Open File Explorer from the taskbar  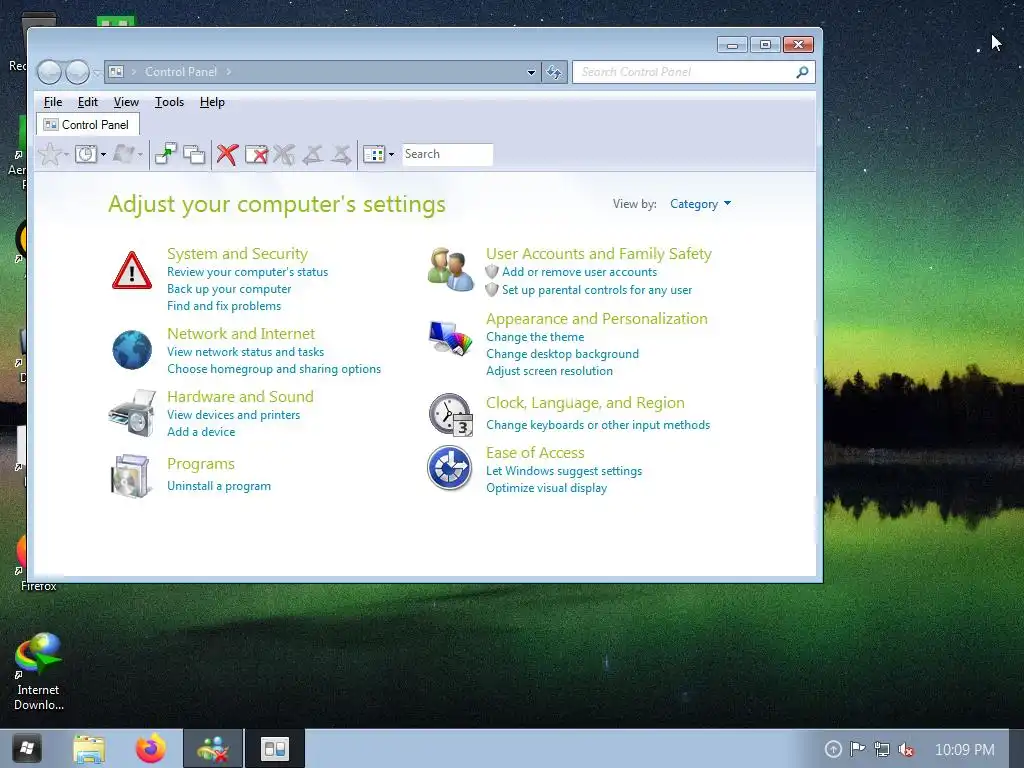pyautogui.click(x=89, y=748)
